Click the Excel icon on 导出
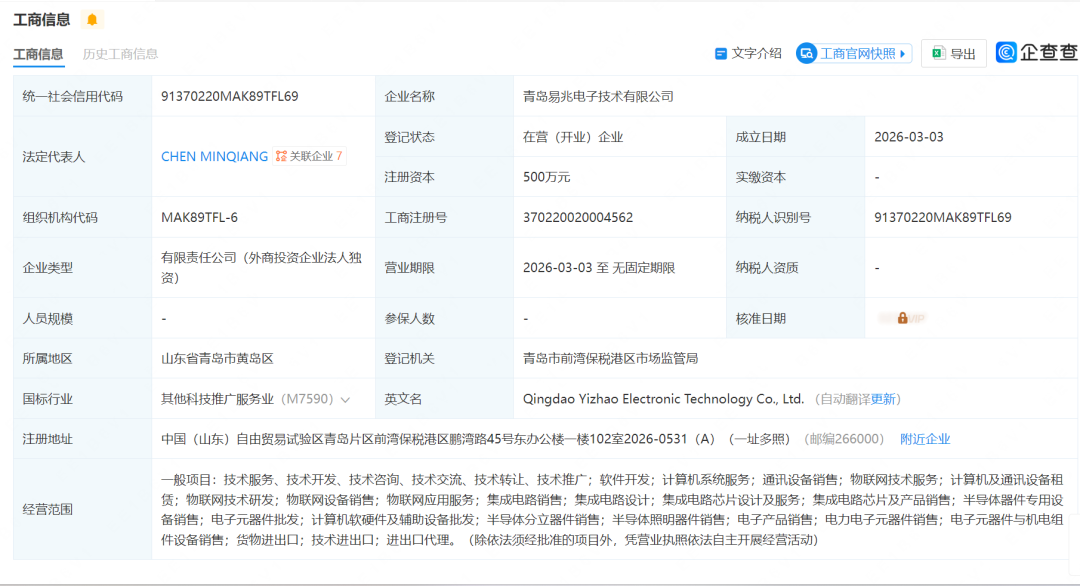Image resolution: width=1080 pixels, height=586 pixels. pos(938,53)
